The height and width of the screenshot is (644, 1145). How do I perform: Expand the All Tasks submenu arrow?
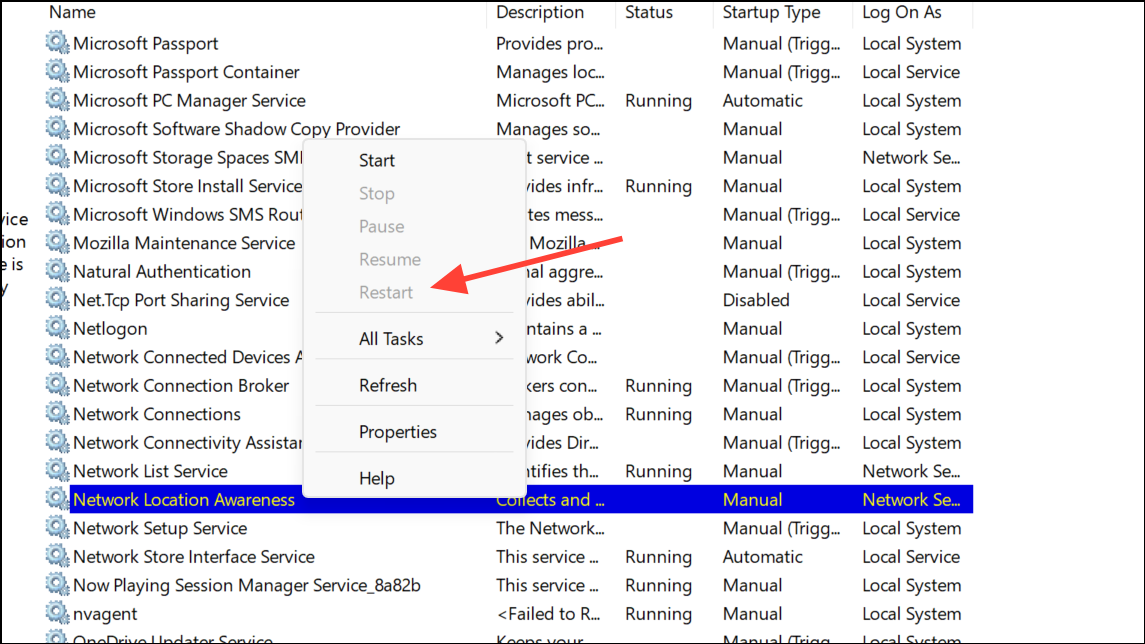pos(499,339)
